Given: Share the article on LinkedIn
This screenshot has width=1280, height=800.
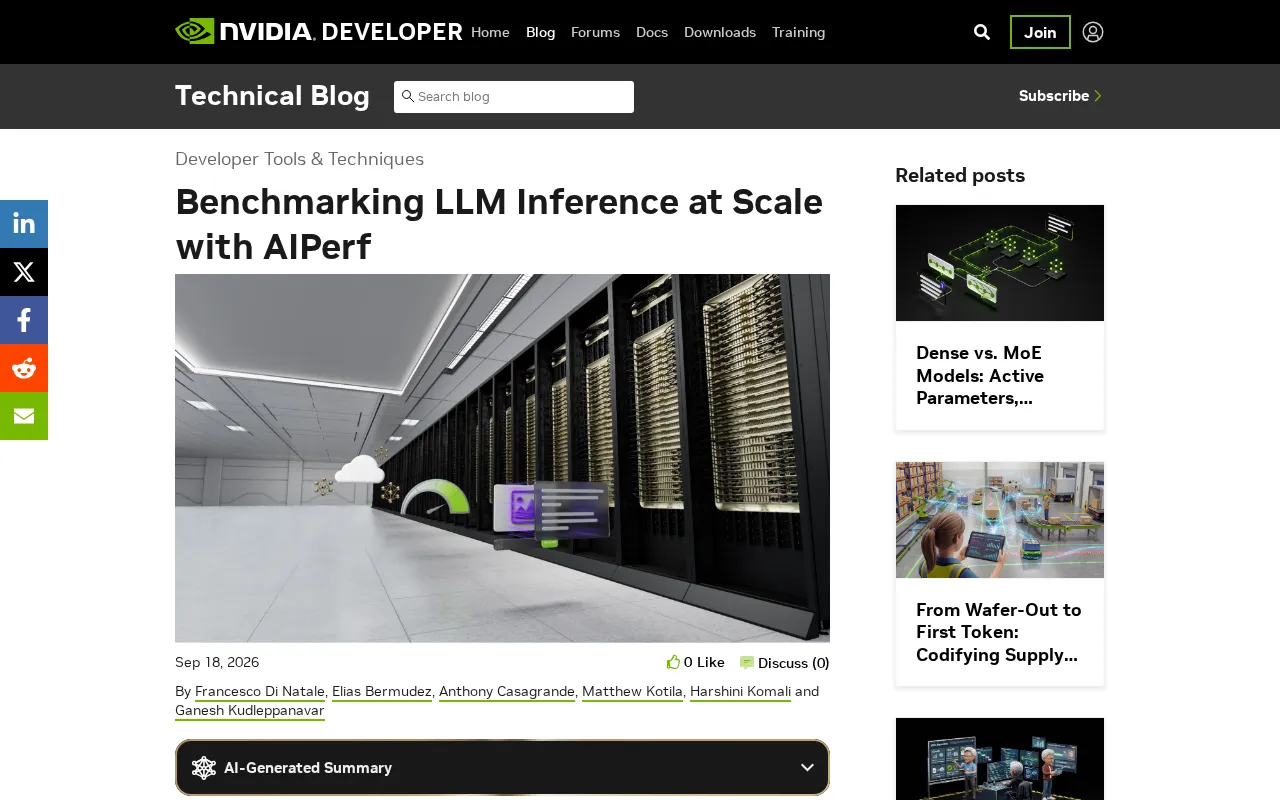Looking at the screenshot, I should coord(24,224).
